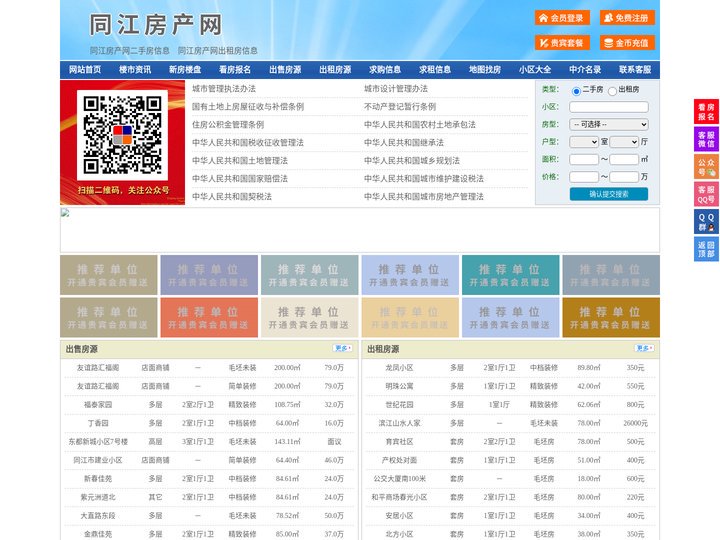Open 城市设计管理办法 link

(x=396, y=89)
